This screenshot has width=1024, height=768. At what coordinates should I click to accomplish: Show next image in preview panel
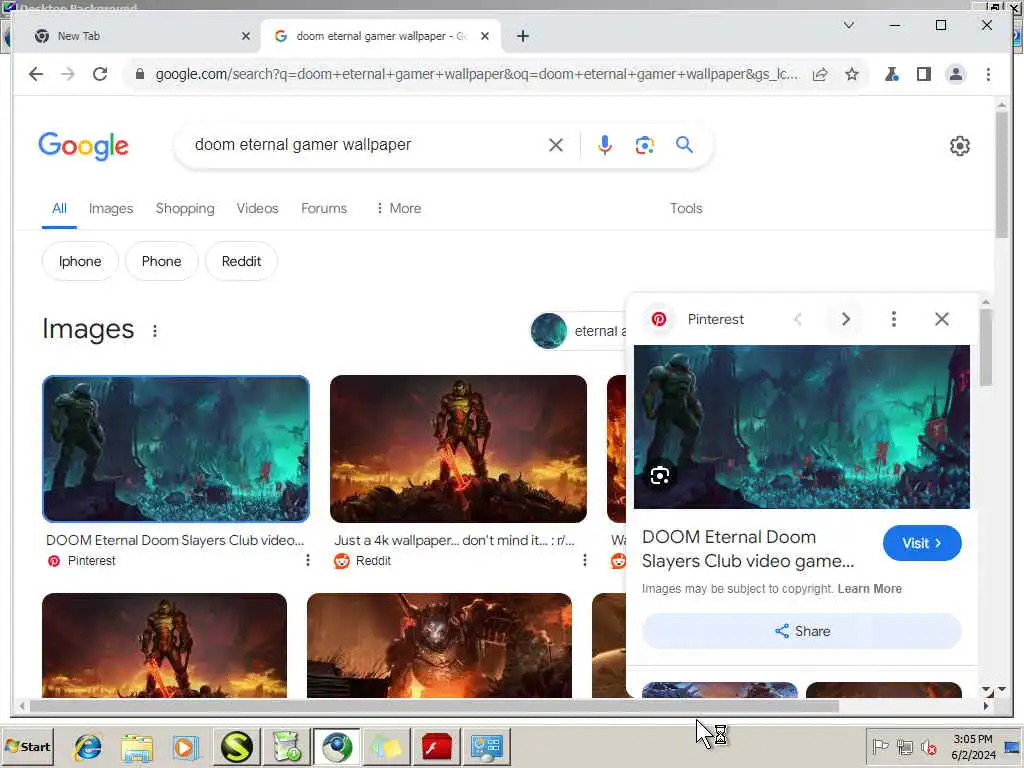[x=846, y=319]
